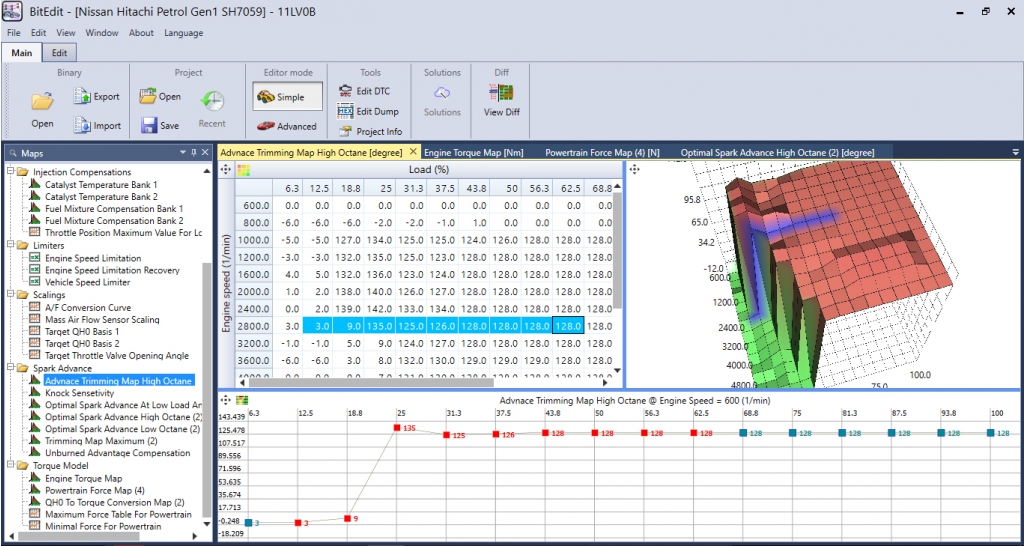Open the View menu
Viewport: 1024px width, 546px height.
pos(65,33)
